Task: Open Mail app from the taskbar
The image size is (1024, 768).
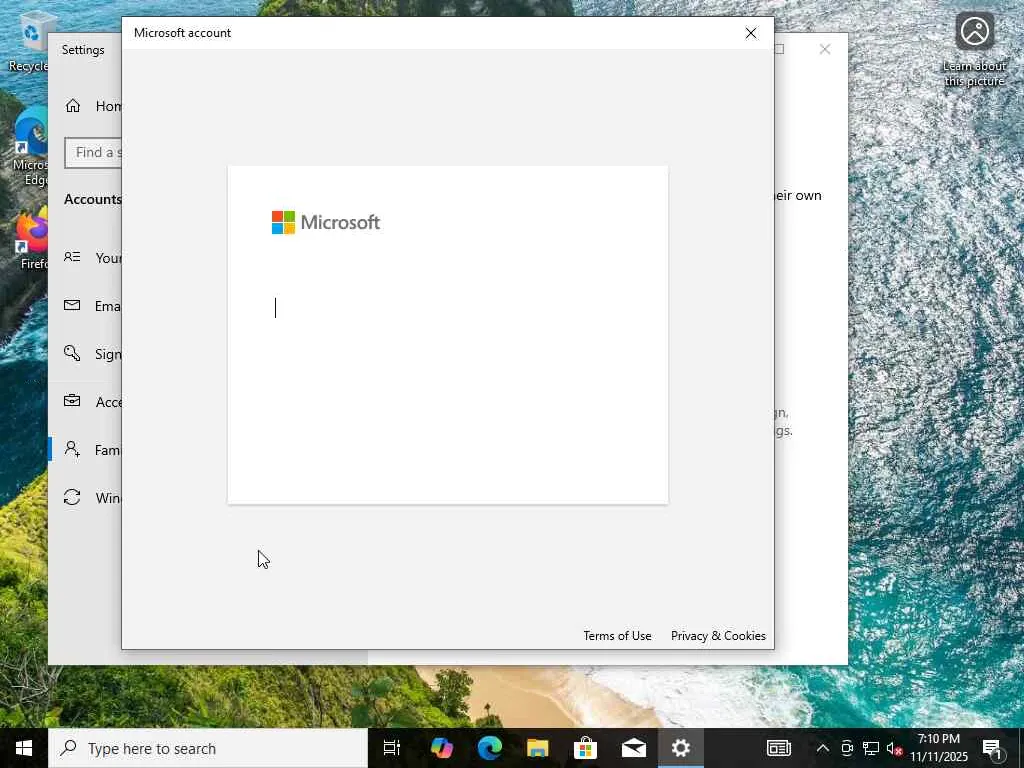Action: (x=633, y=748)
